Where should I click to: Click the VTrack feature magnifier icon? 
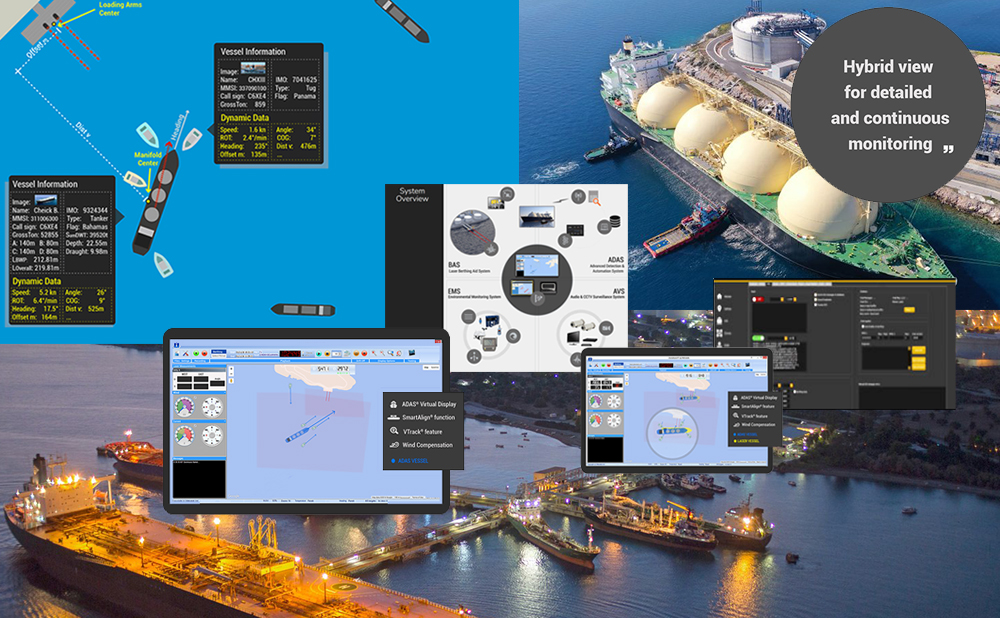395,431
